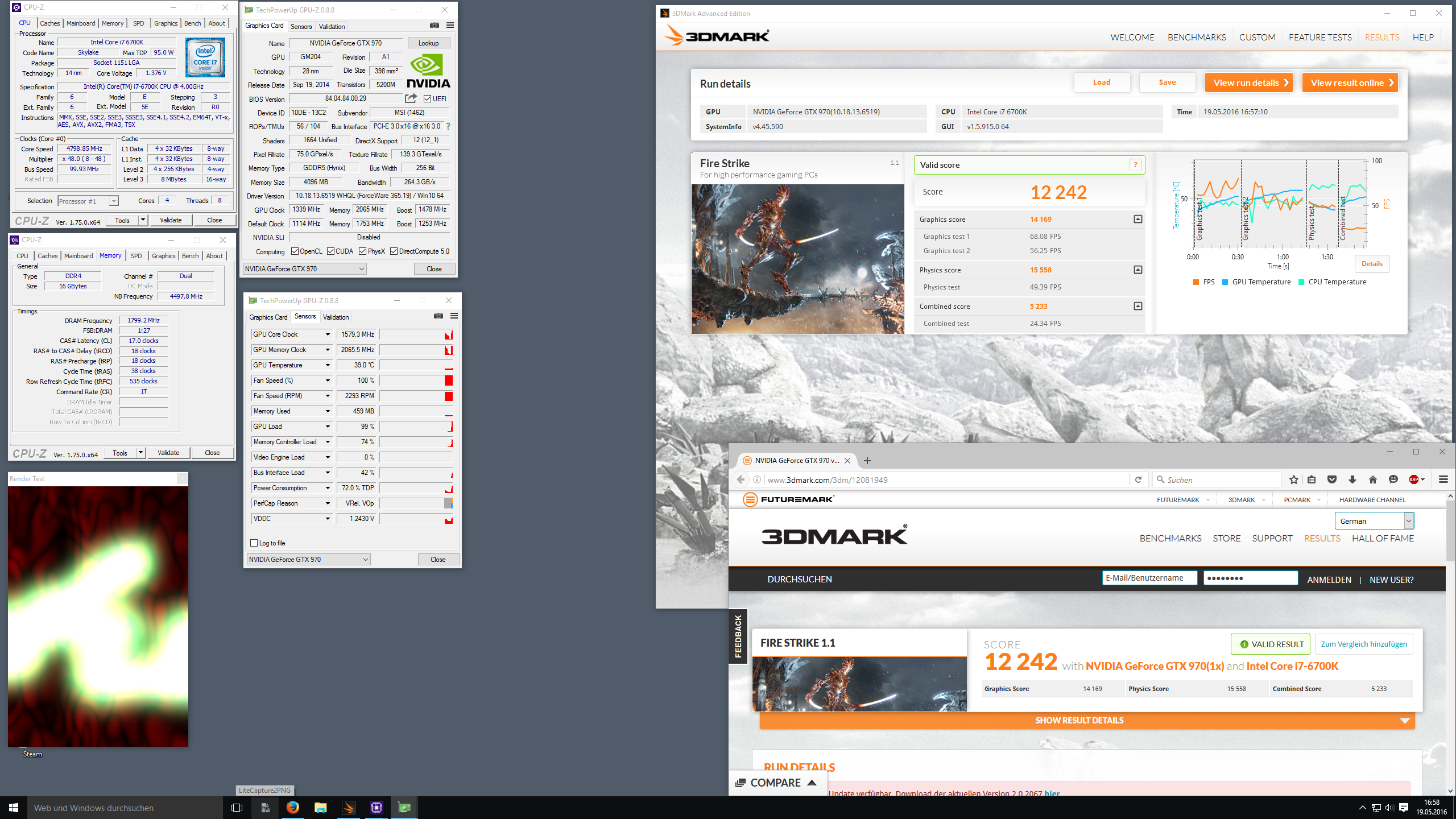Click the Windows taskbar search box
This screenshot has height=819, width=1456.
[x=125, y=808]
